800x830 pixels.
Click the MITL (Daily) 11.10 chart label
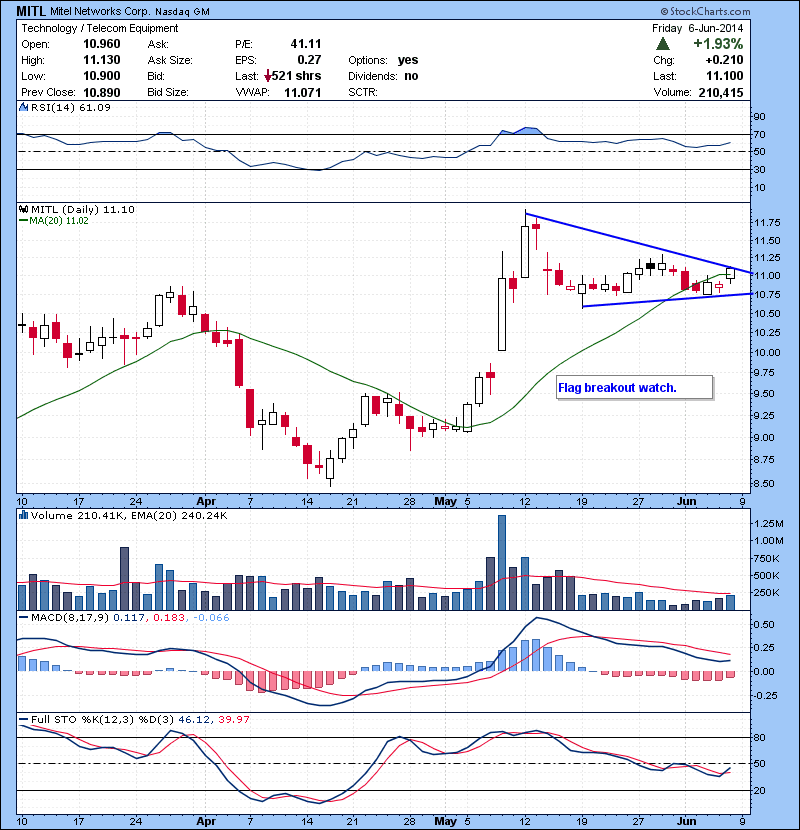(x=83, y=209)
